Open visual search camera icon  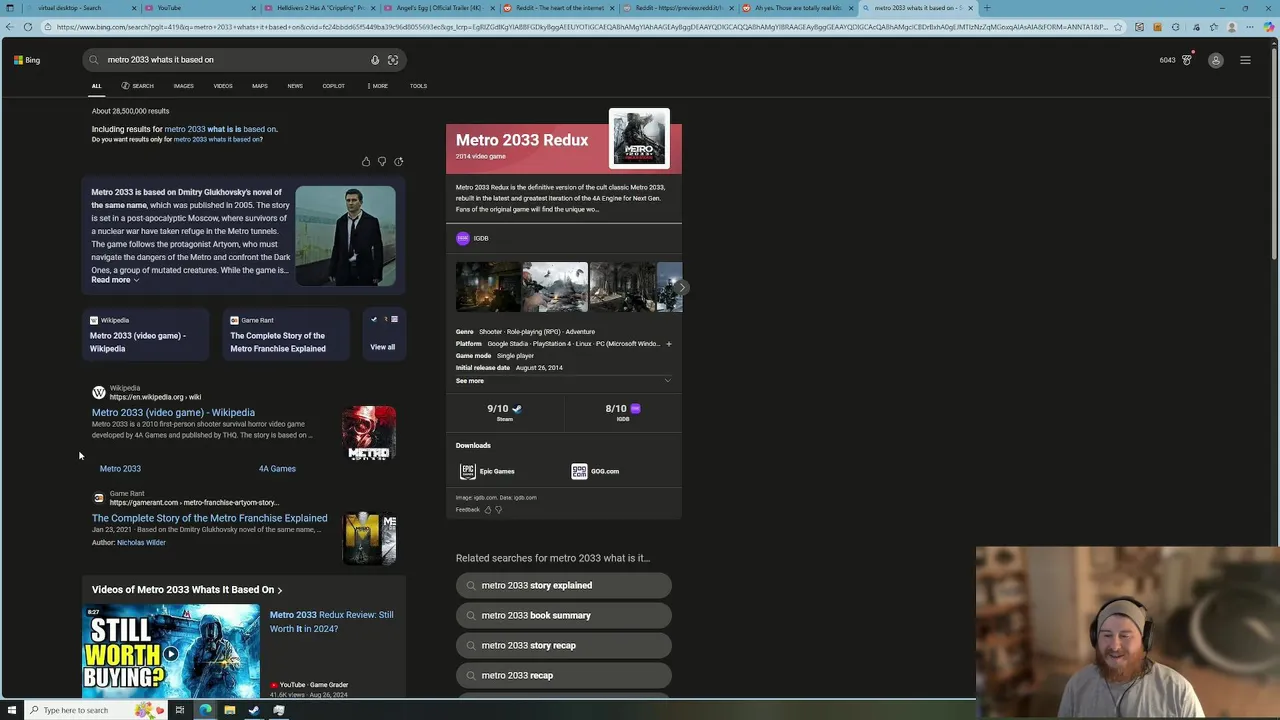(393, 60)
